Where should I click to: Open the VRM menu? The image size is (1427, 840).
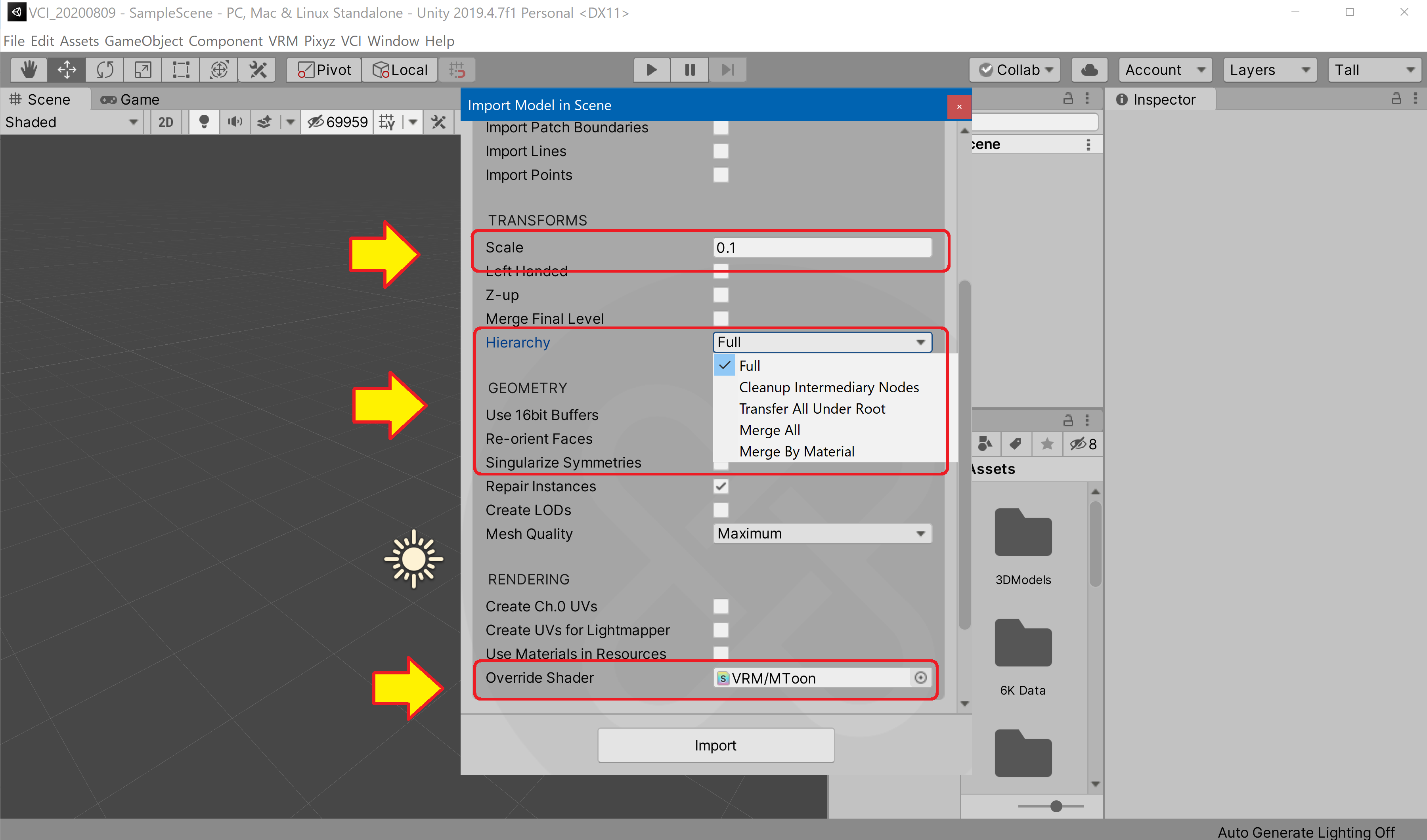point(283,41)
